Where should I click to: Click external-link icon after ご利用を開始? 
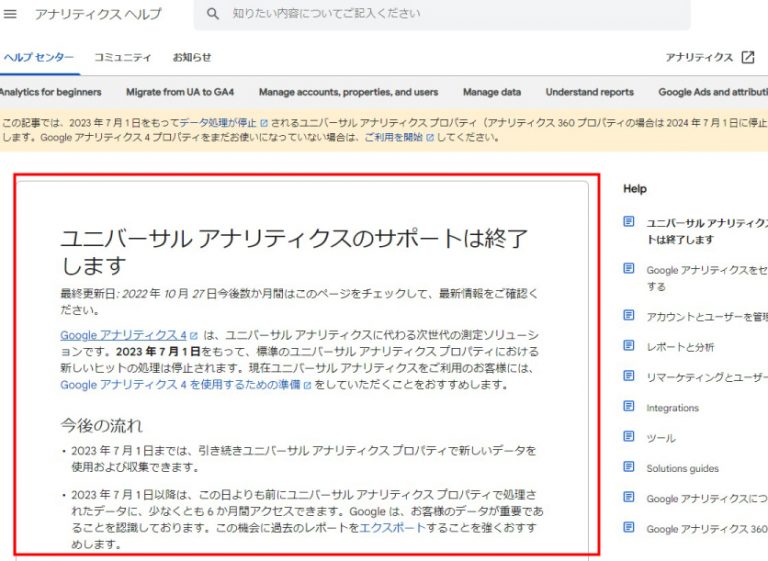pos(430,138)
